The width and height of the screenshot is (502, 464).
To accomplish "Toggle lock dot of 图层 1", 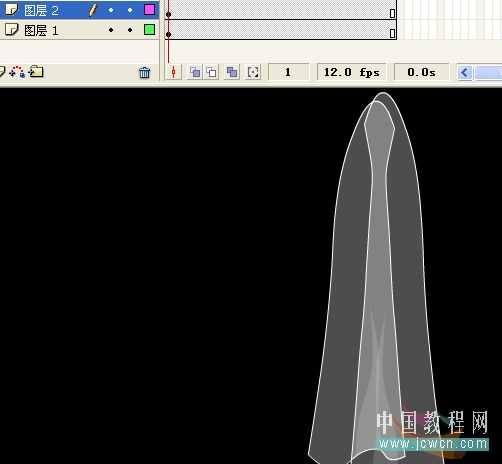I will point(130,30).
